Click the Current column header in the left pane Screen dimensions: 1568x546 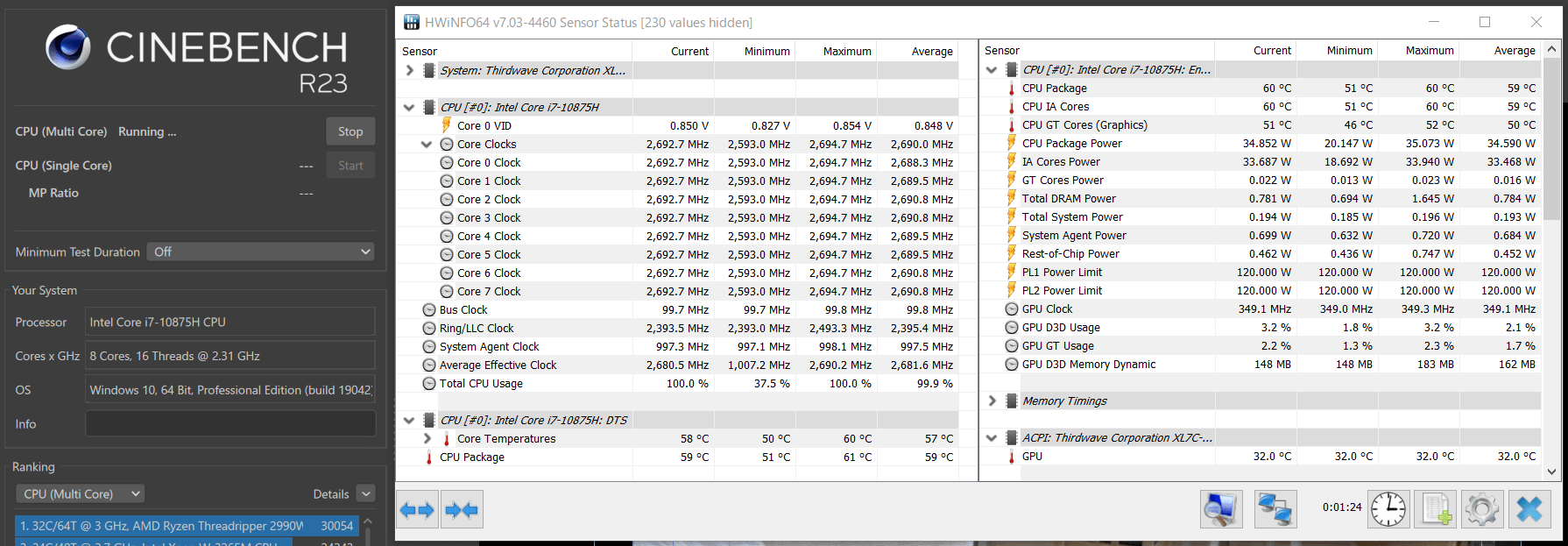(x=689, y=51)
